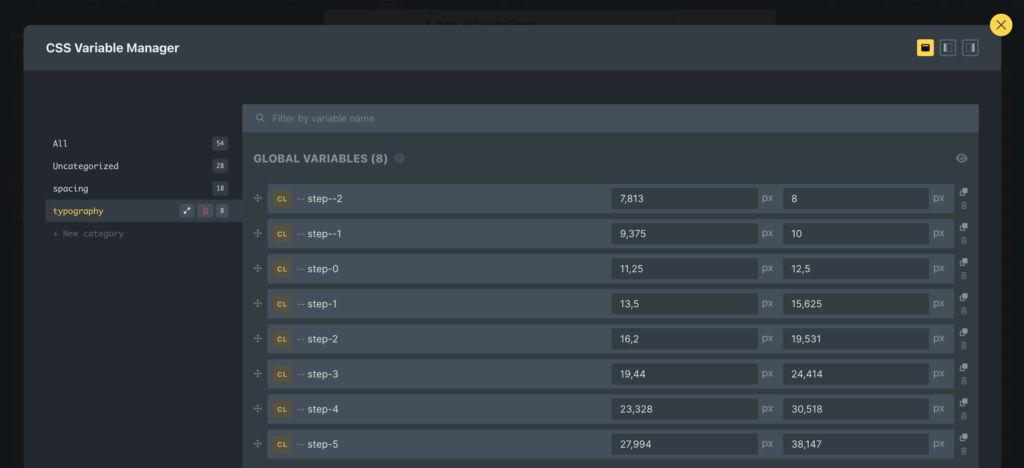Click the 54 count badge beside All
Image resolution: width=1024 pixels, height=468 pixels.
coord(220,144)
